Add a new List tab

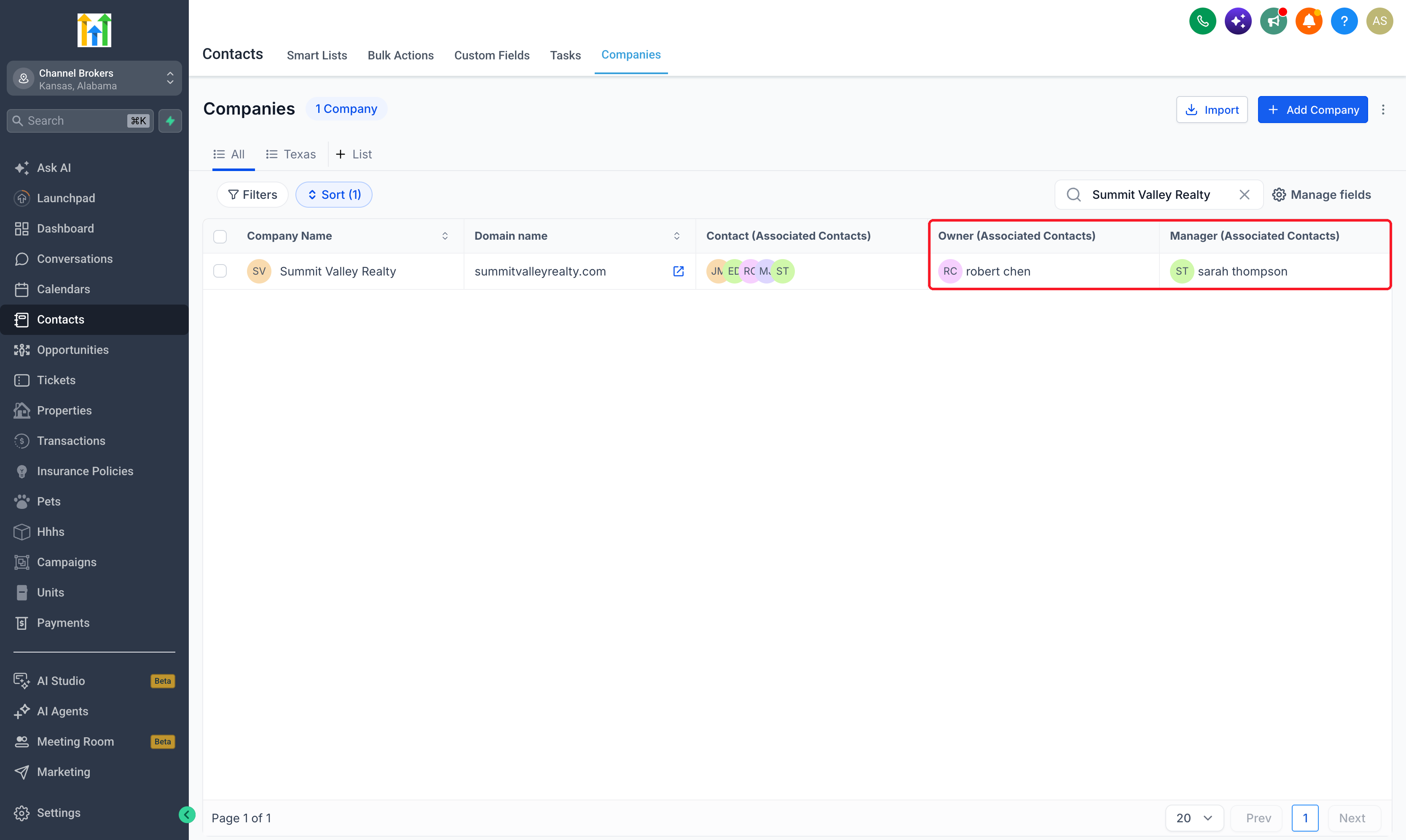pyautogui.click(x=354, y=155)
